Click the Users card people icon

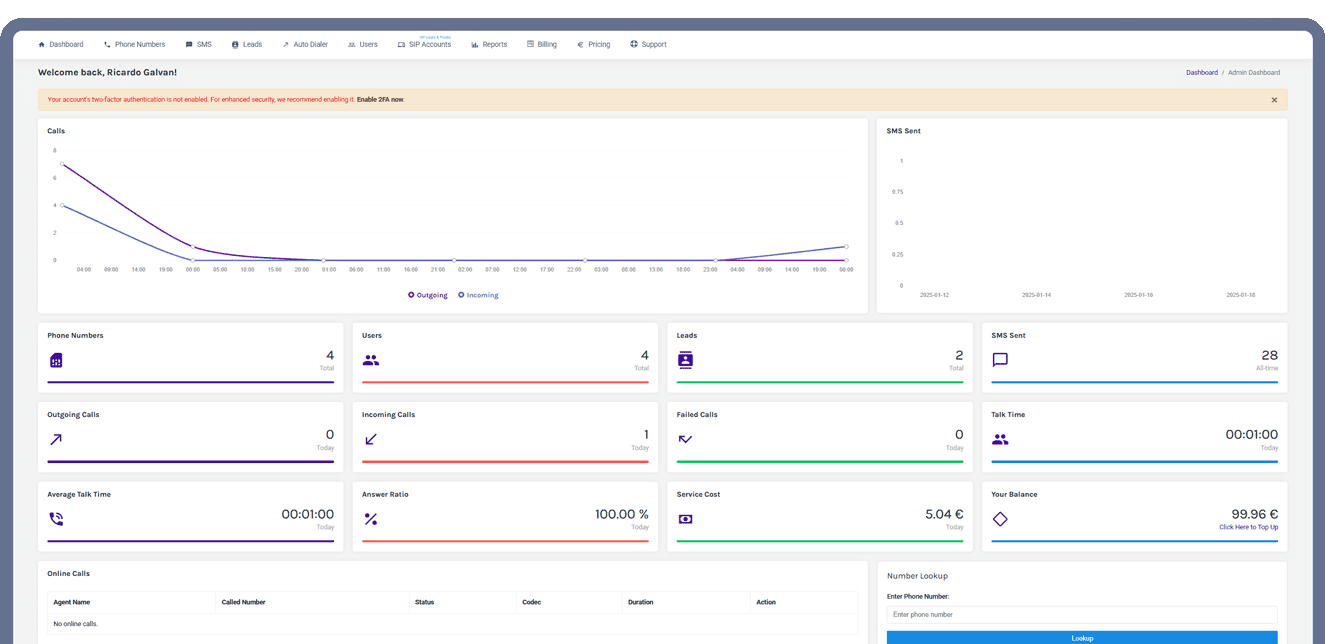[371, 360]
